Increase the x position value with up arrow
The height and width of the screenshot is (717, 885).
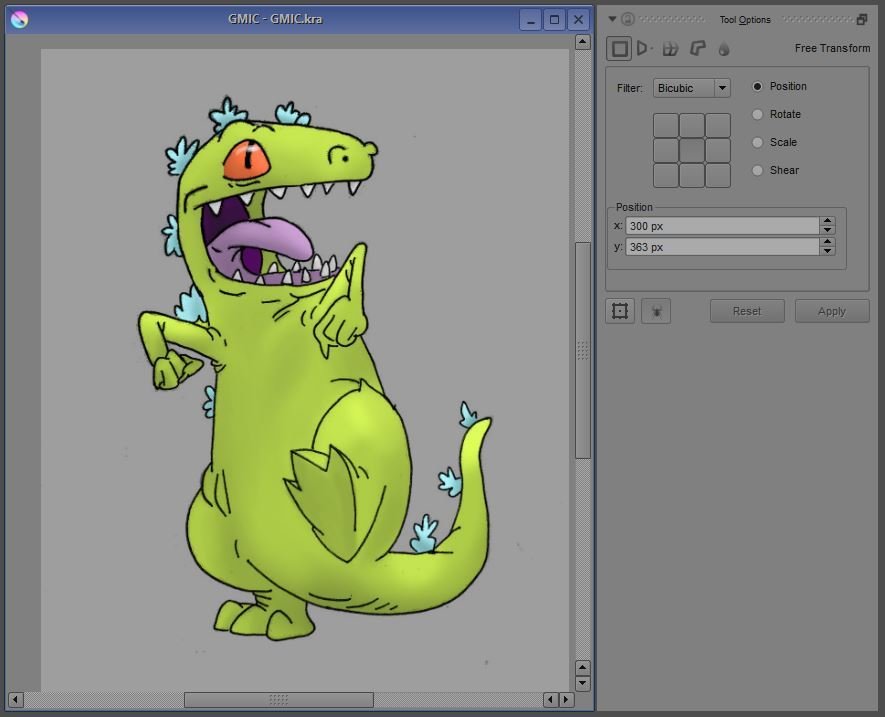coord(827,221)
